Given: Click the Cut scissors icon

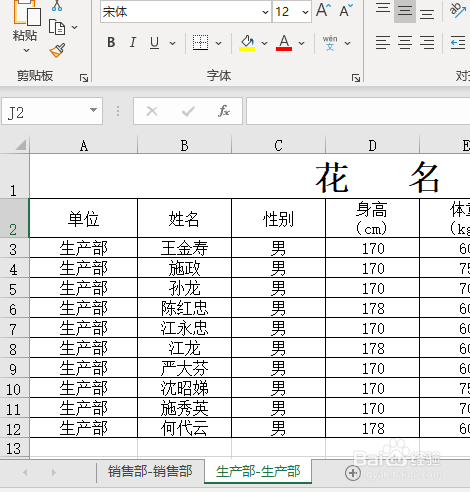Looking at the screenshot, I should coord(57,6).
